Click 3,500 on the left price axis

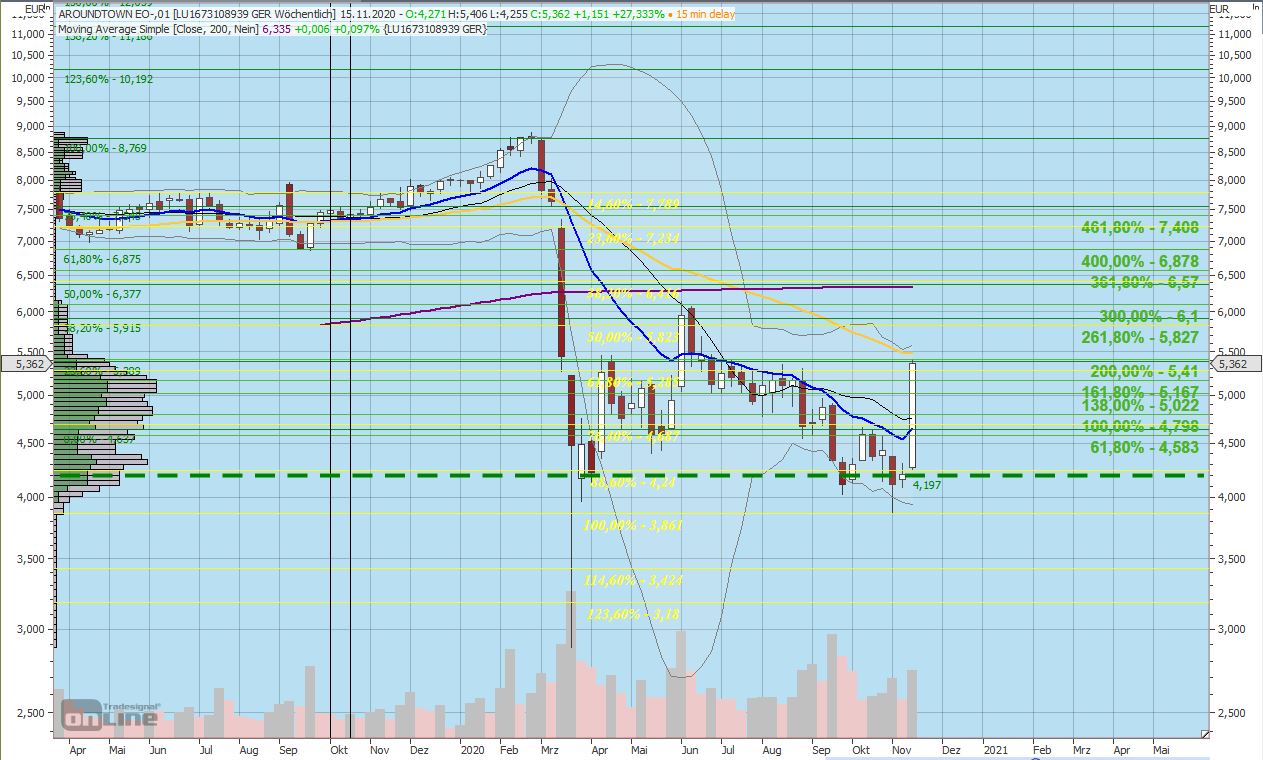pyautogui.click(x=32, y=558)
